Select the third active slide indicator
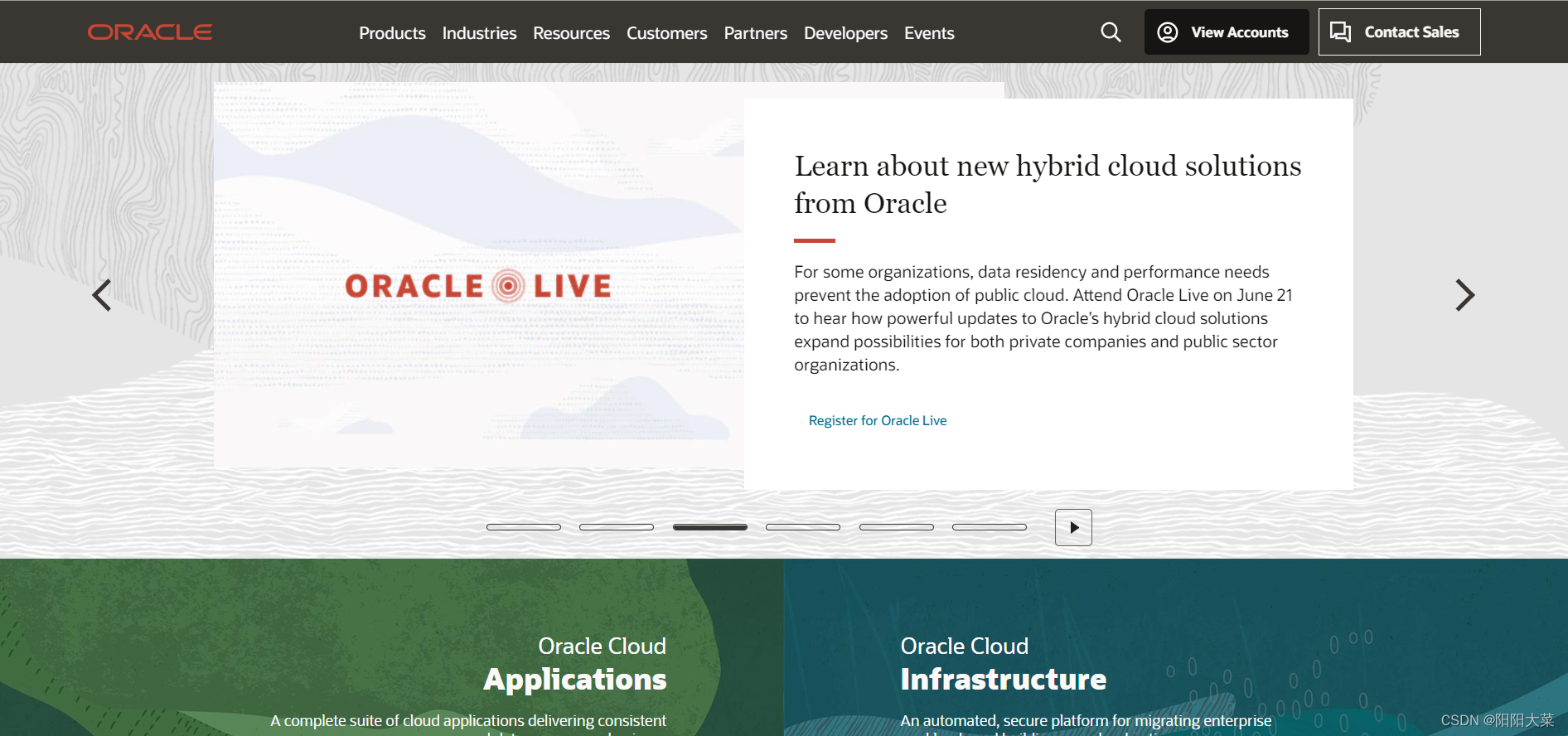 click(x=710, y=527)
